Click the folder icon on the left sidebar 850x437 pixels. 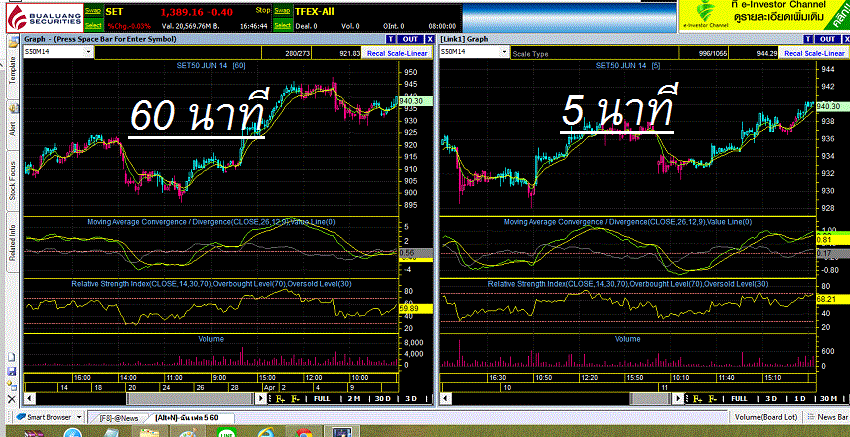[x=14, y=41]
